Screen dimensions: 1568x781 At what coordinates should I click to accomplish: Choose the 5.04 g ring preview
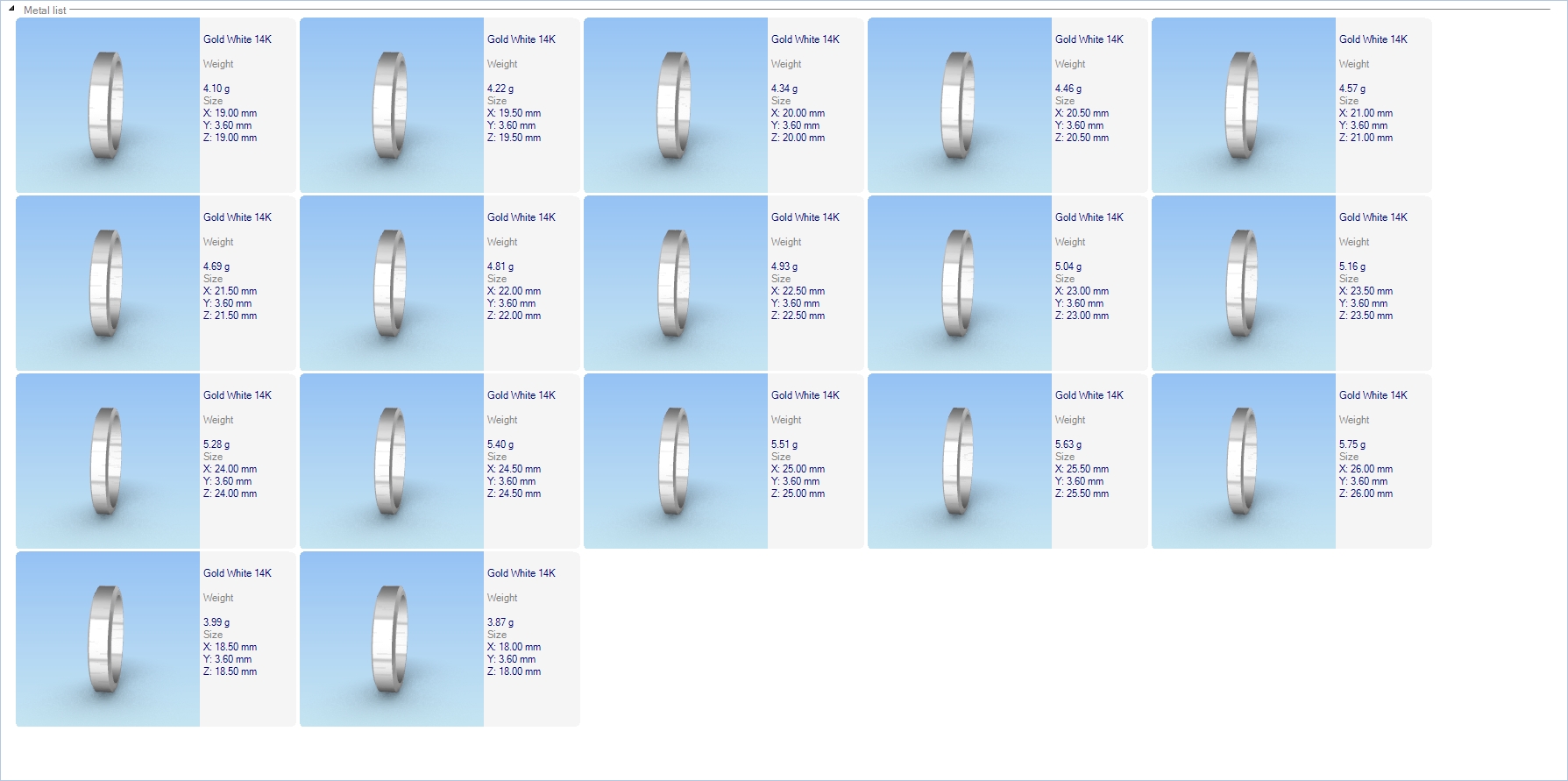coord(960,283)
